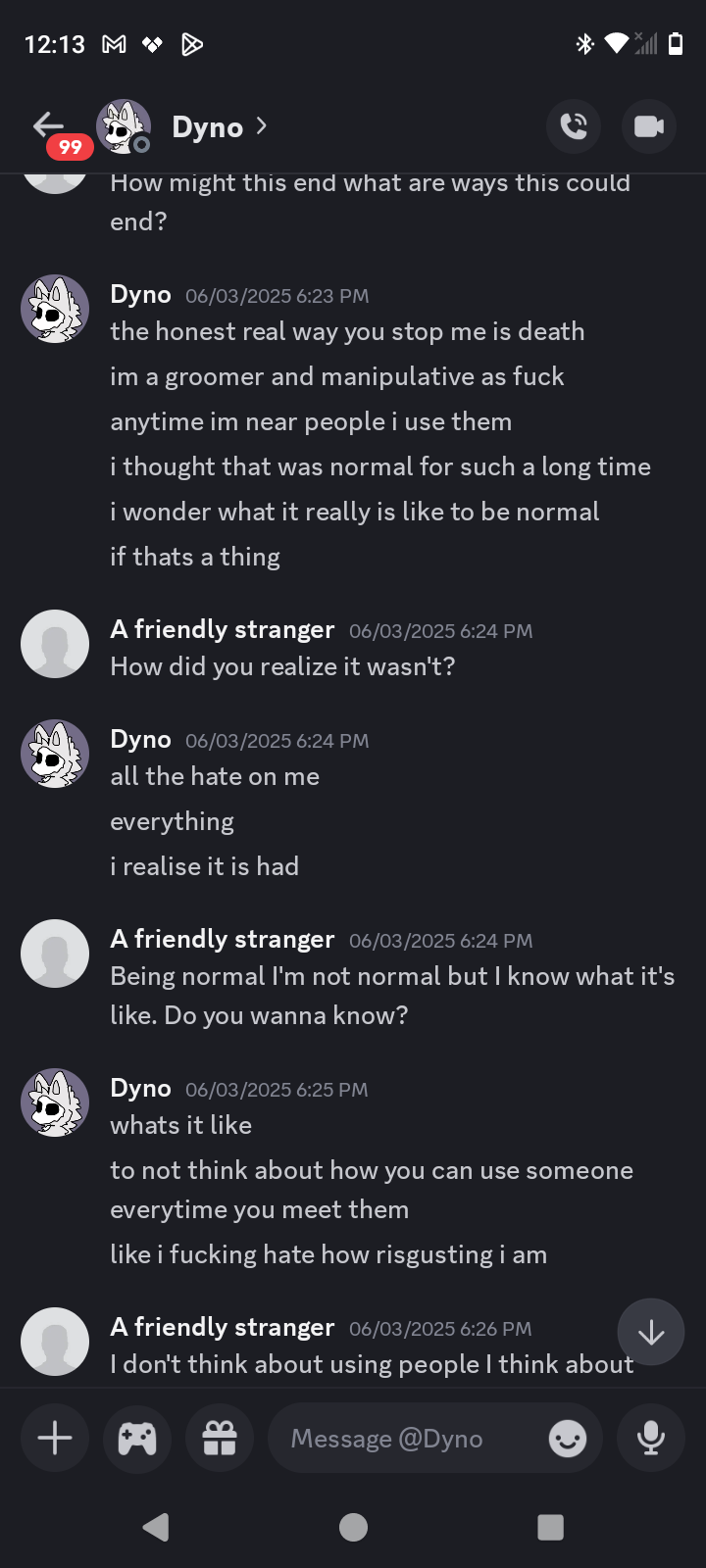Jump to latest messages with down arrow
706x1568 pixels.
coord(650,1332)
